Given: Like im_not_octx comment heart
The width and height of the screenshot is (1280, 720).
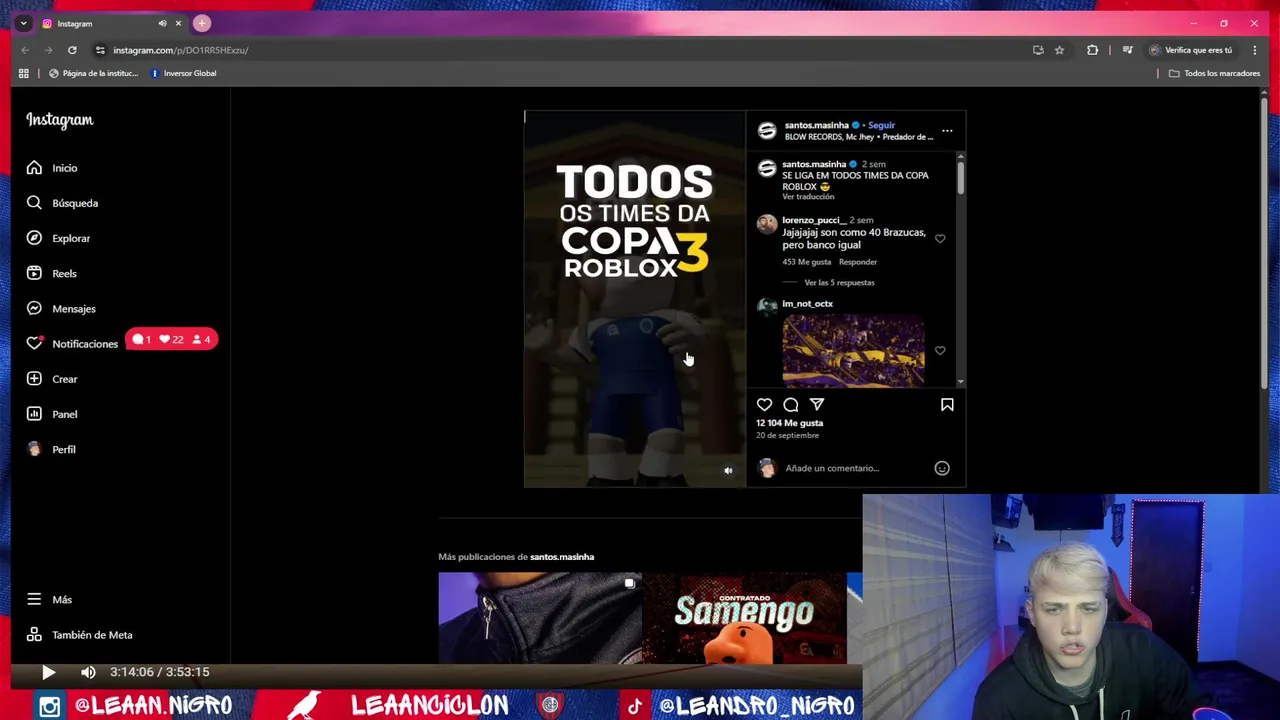Looking at the screenshot, I should [x=940, y=351].
